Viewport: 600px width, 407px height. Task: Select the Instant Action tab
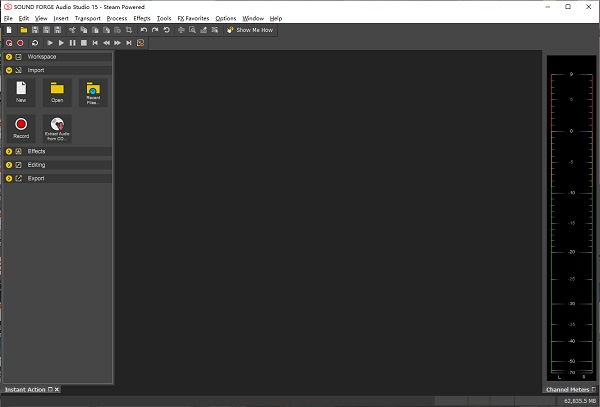(25, 389)
